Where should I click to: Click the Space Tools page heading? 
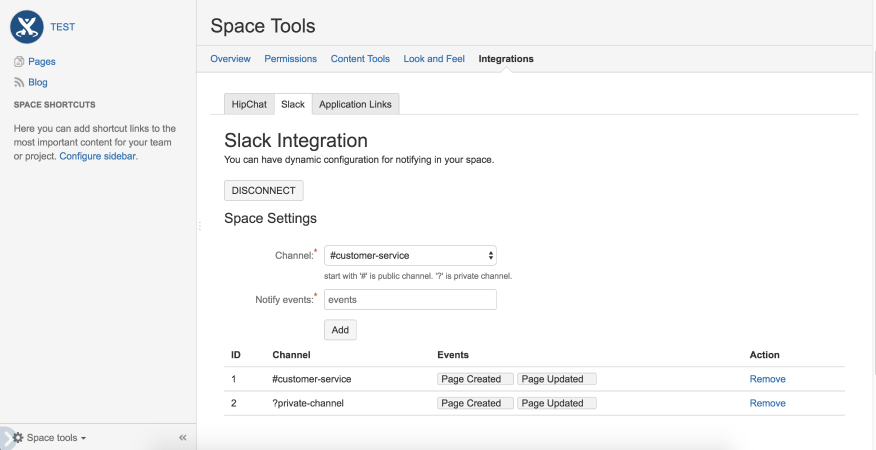(x=263, y=26)
